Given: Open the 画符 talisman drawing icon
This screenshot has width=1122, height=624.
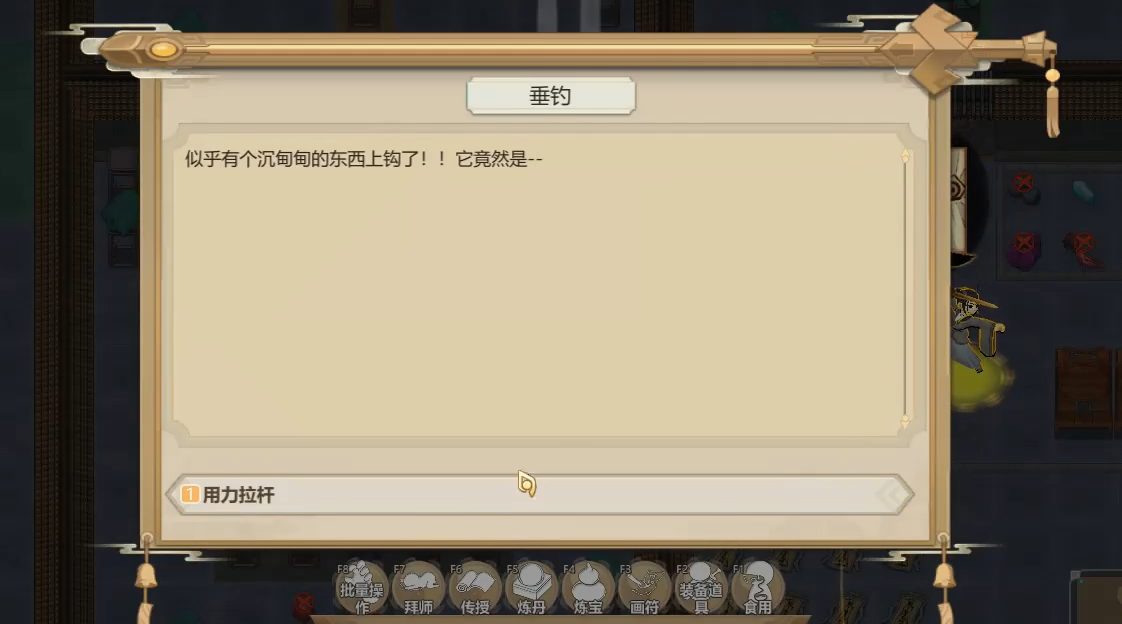Looking at the screenshot, I should point(644,588).
